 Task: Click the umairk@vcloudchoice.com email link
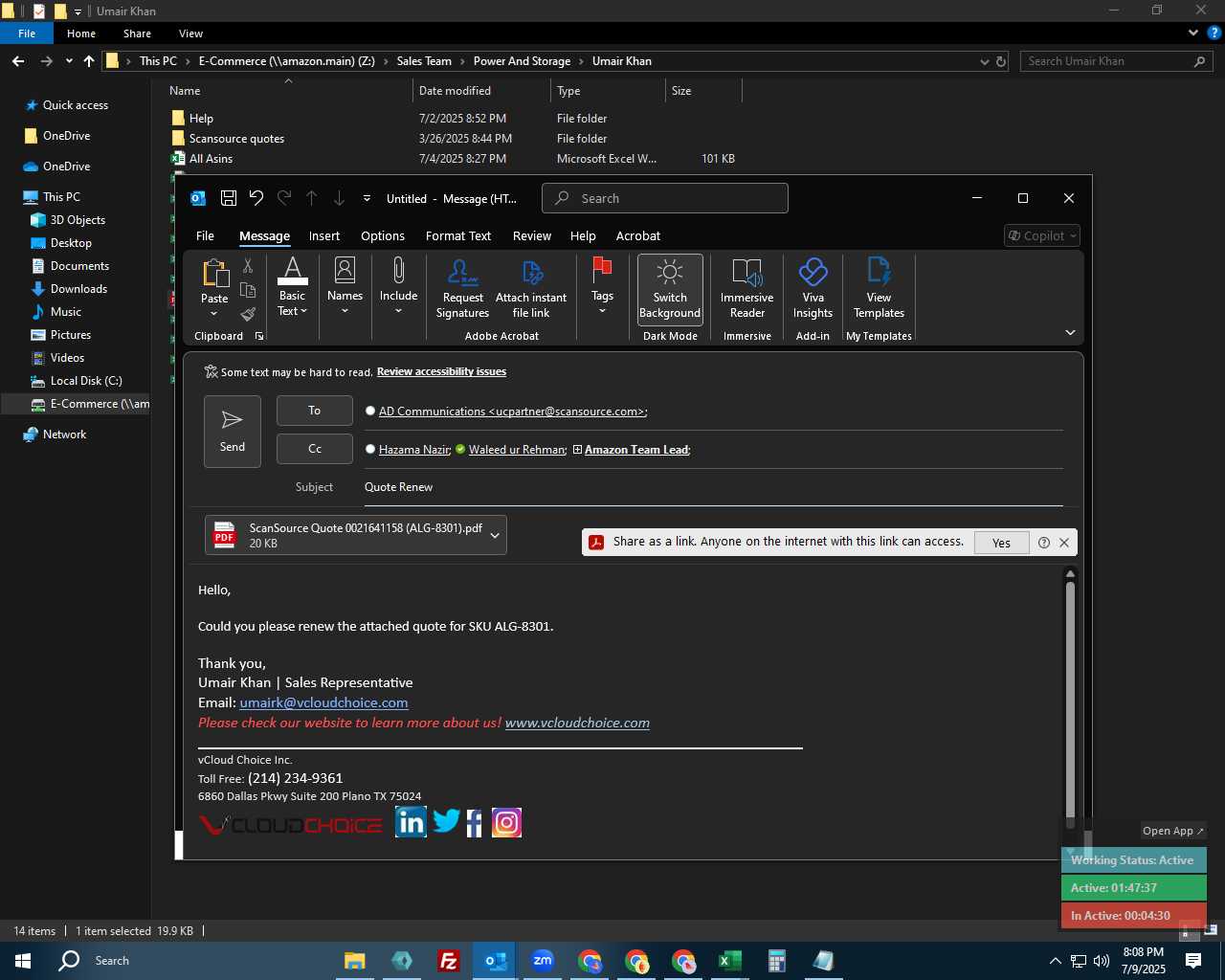[x=323, y=702]
